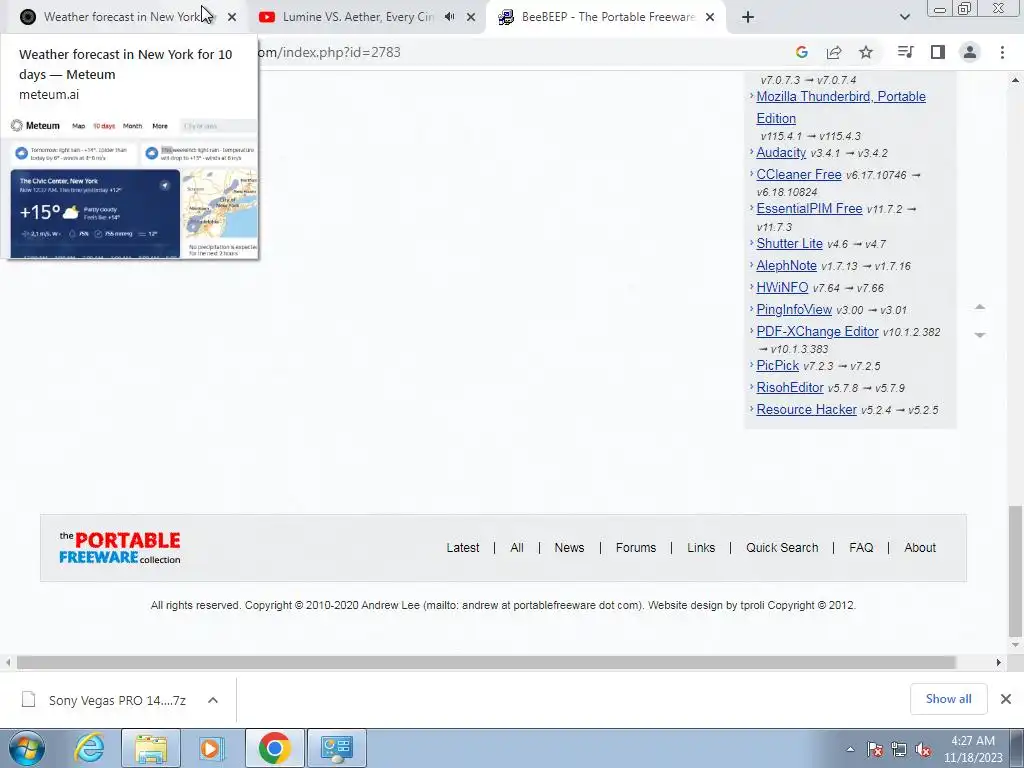Viewport: 1024px width, 768px height.
Task: Toggle the browser side panel
Action: click(938, 52)
